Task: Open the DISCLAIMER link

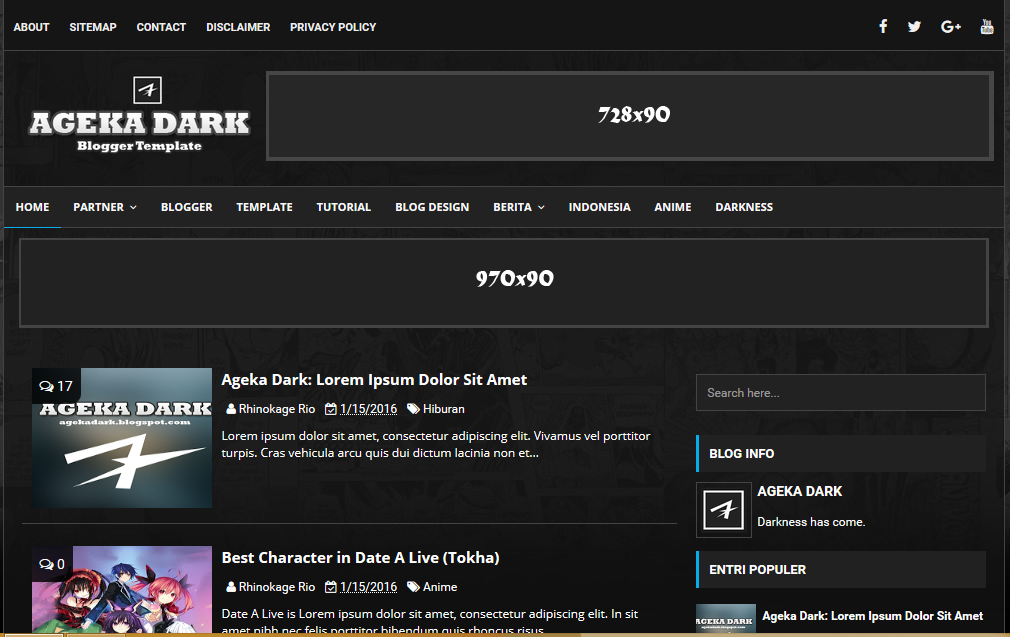Action: coord(238,27)
